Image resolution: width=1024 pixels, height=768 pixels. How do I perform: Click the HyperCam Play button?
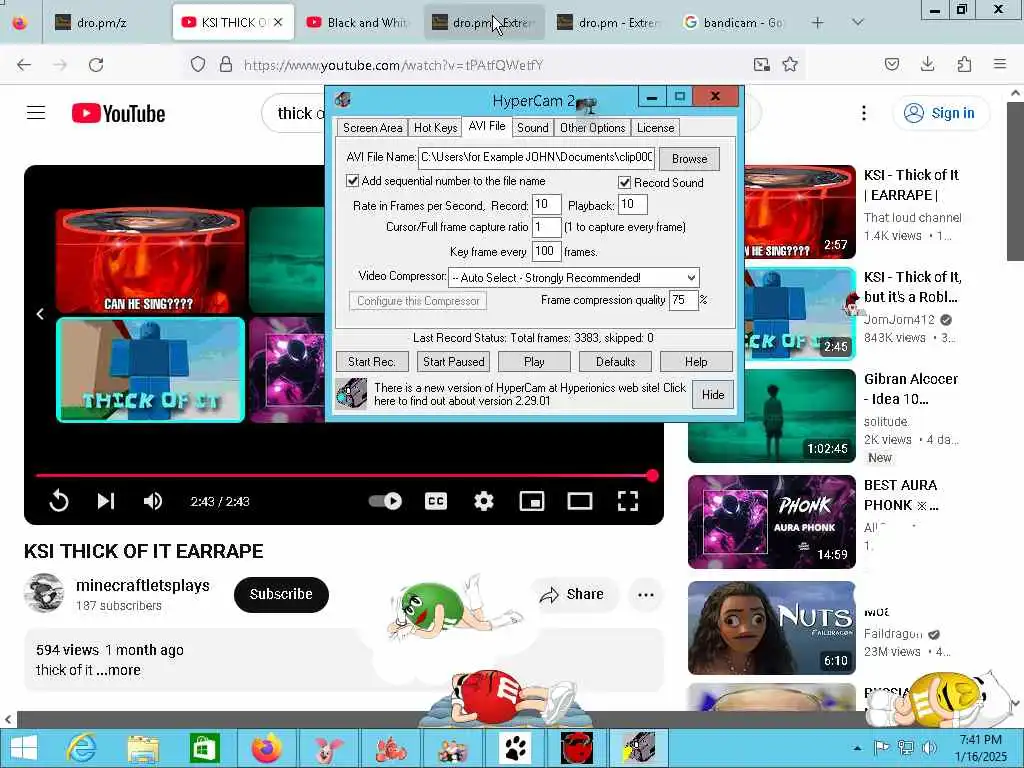coord(534,362)
